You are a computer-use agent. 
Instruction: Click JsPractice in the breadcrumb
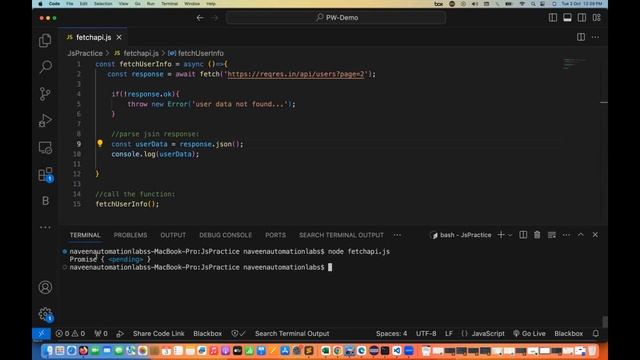(85, 53)
